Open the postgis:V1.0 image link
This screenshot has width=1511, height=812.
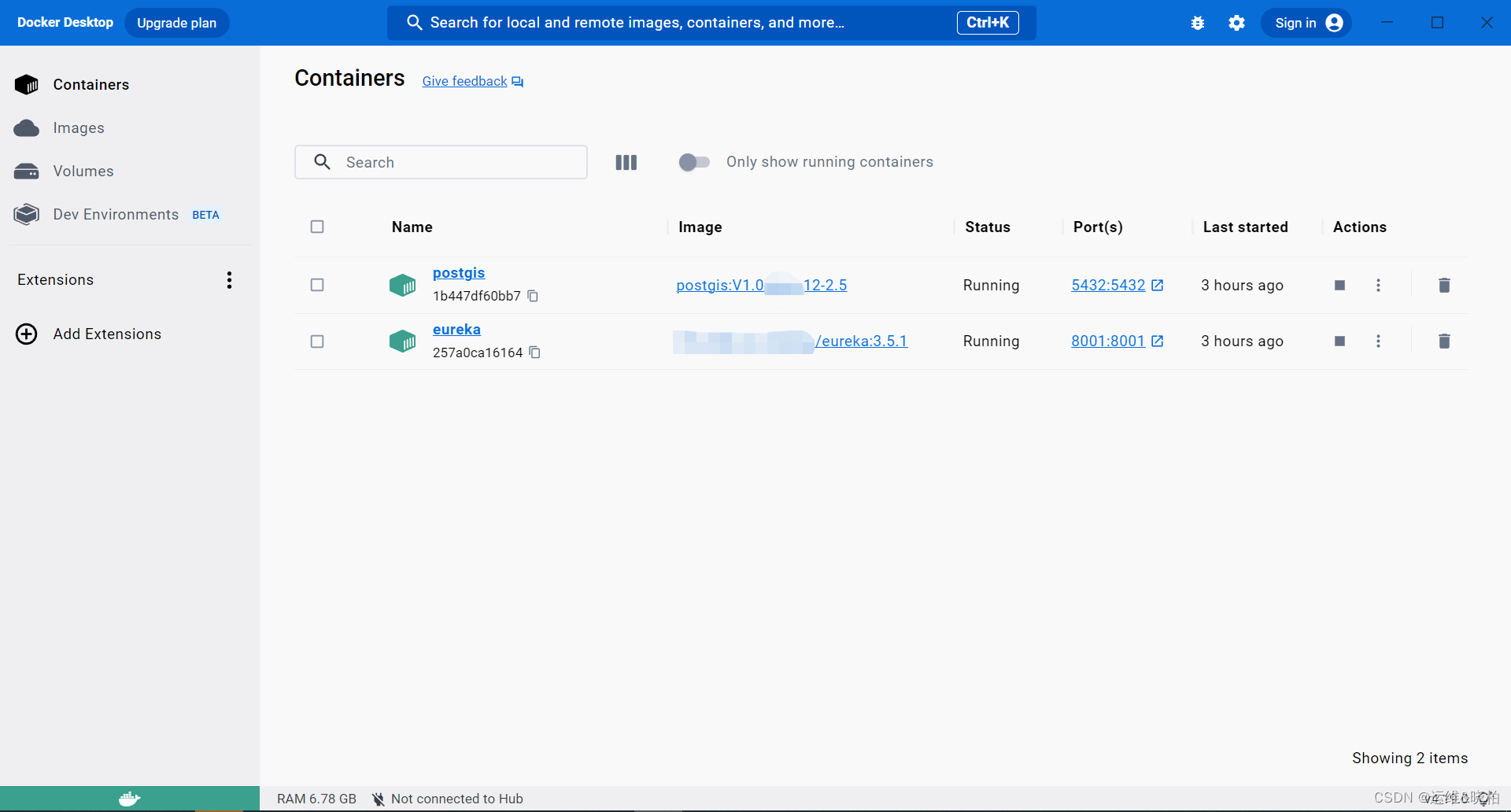point(762,285)
